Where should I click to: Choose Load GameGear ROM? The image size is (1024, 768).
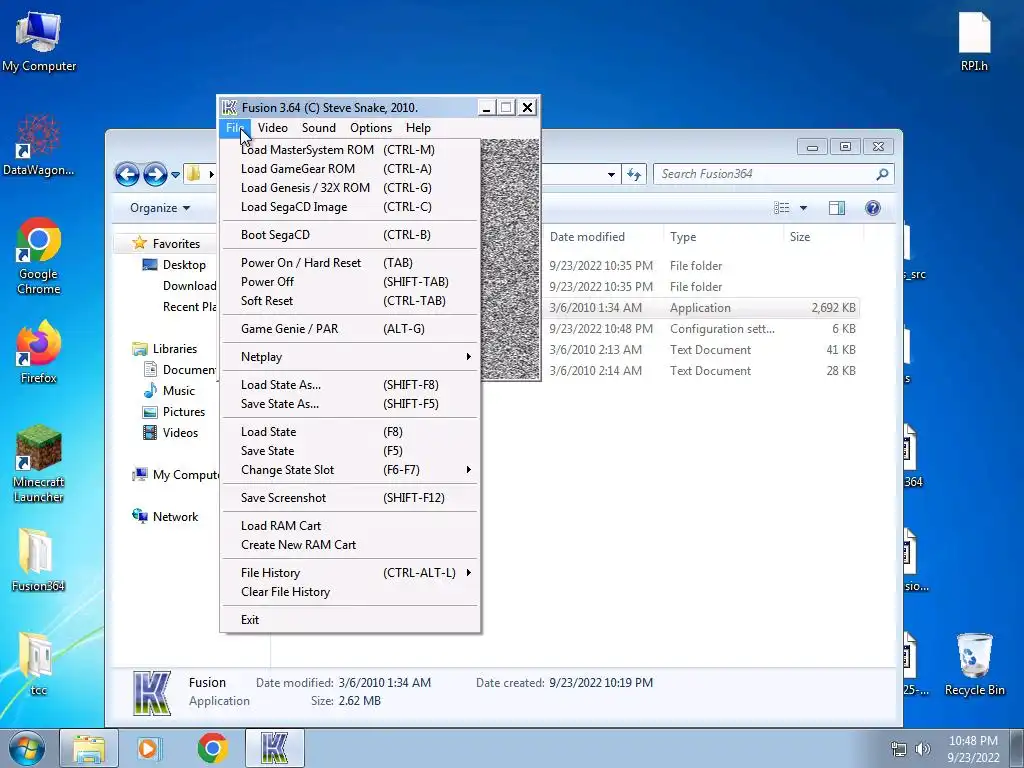[351, 168]
